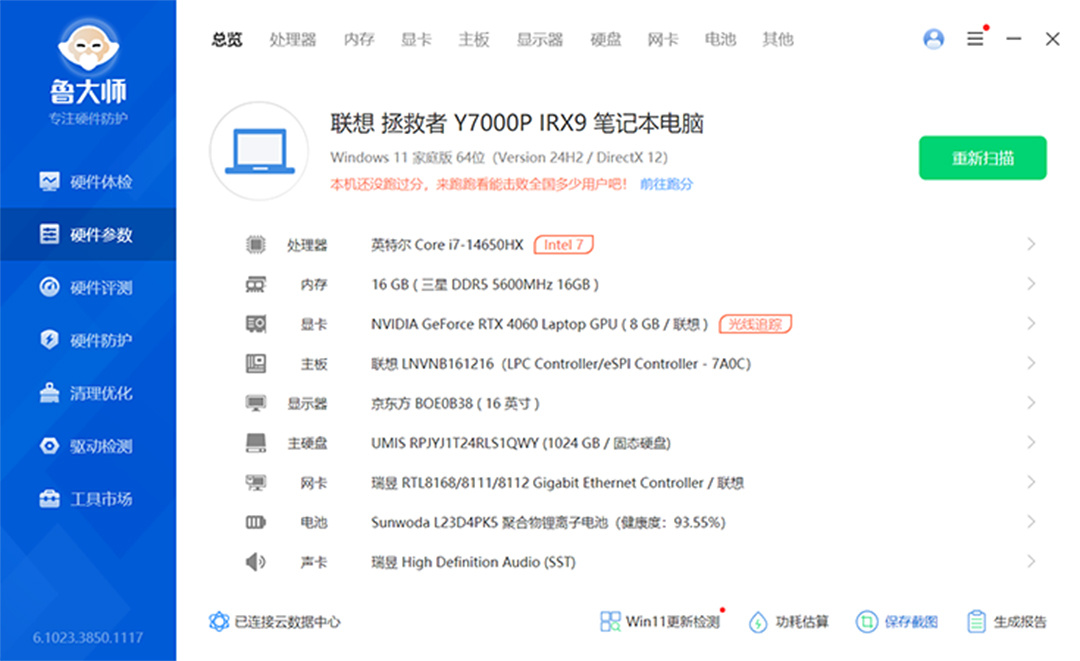Click the 功耗估算 power estimate icon

pyautogui.click(x=759, y=622)
